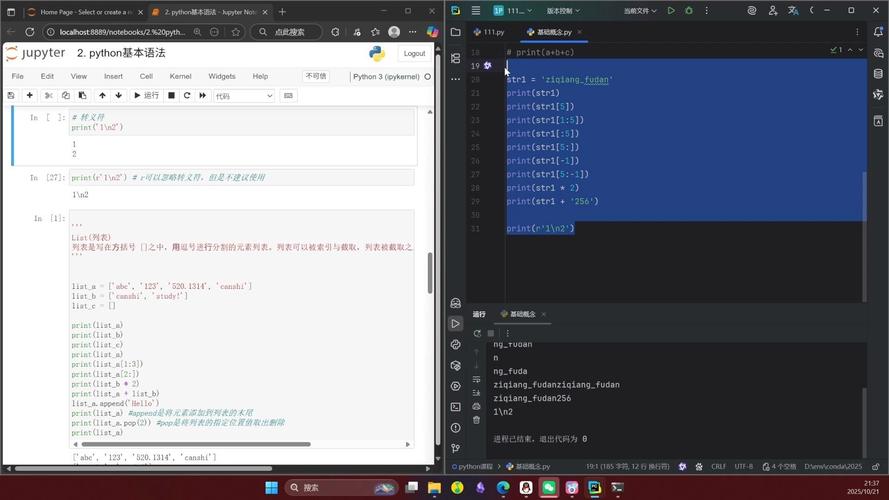The width and height of the screenshot is (889, 500).
Task: Open PyCharm translate icon in title bar
Action: tap(793, 10)
